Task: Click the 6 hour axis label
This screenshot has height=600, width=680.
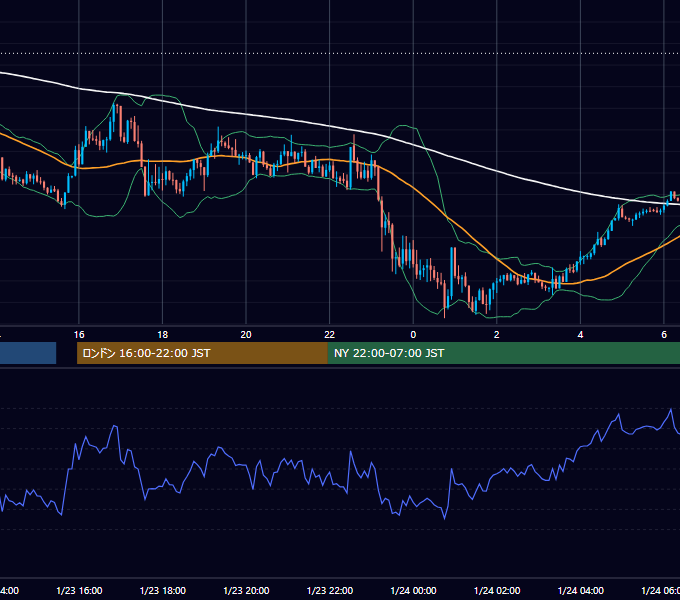Action: click(664, 335)
